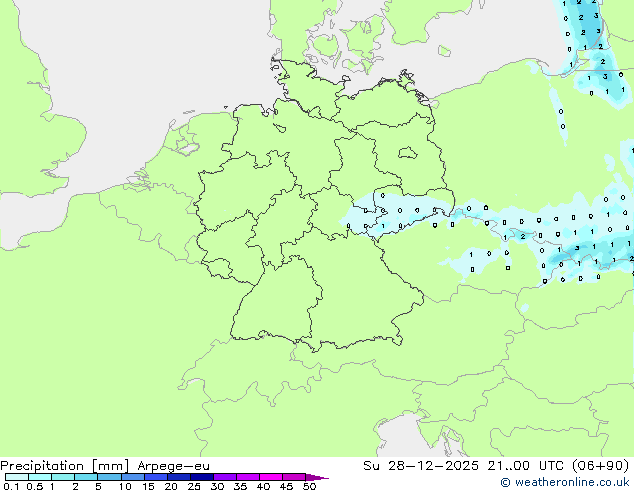The image size is (634, 490).
Task: Click the legend label '10'
Action: point(125,486)
